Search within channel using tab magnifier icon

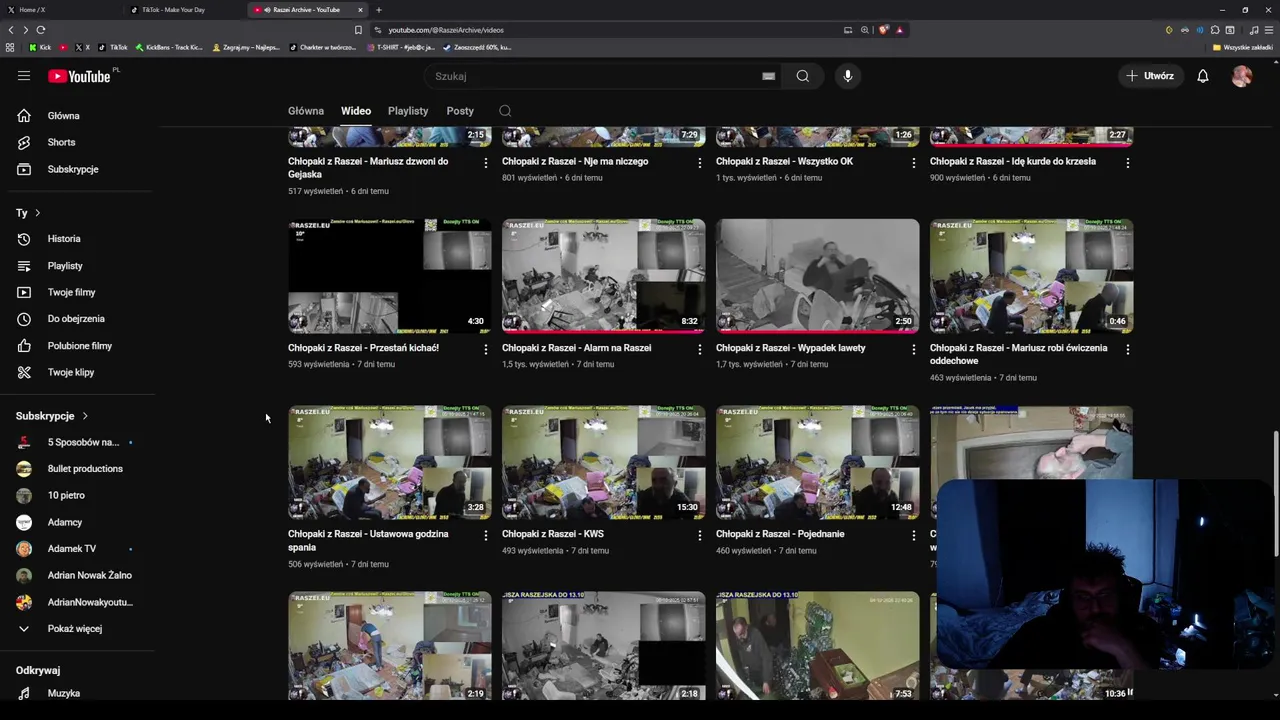pyautogui.click(x=505, y=111)
